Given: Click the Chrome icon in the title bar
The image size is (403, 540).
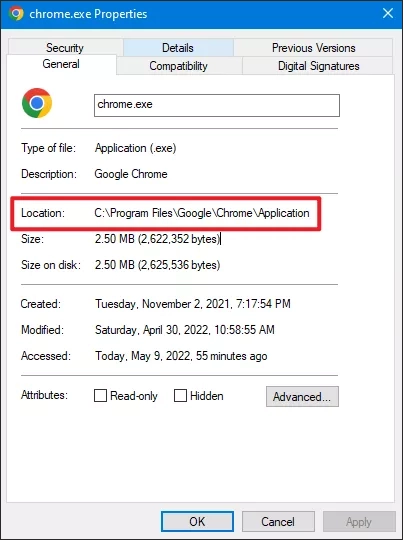Looking at the screenshot, I should pyautogui.click(x=16, y=14).
